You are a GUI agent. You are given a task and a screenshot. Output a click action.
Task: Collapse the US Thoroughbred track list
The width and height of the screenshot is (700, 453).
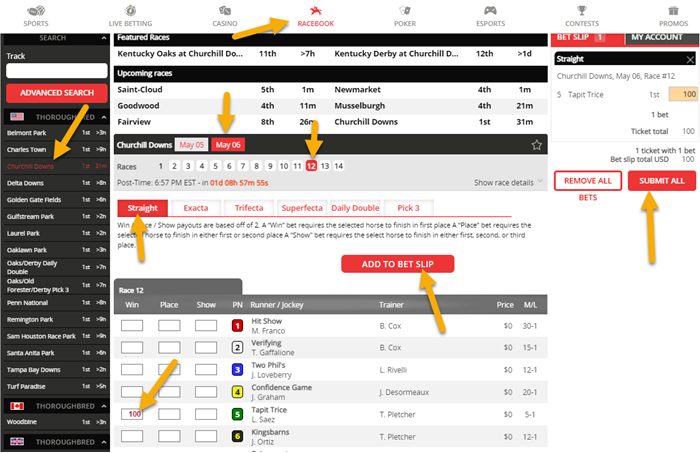104,117
